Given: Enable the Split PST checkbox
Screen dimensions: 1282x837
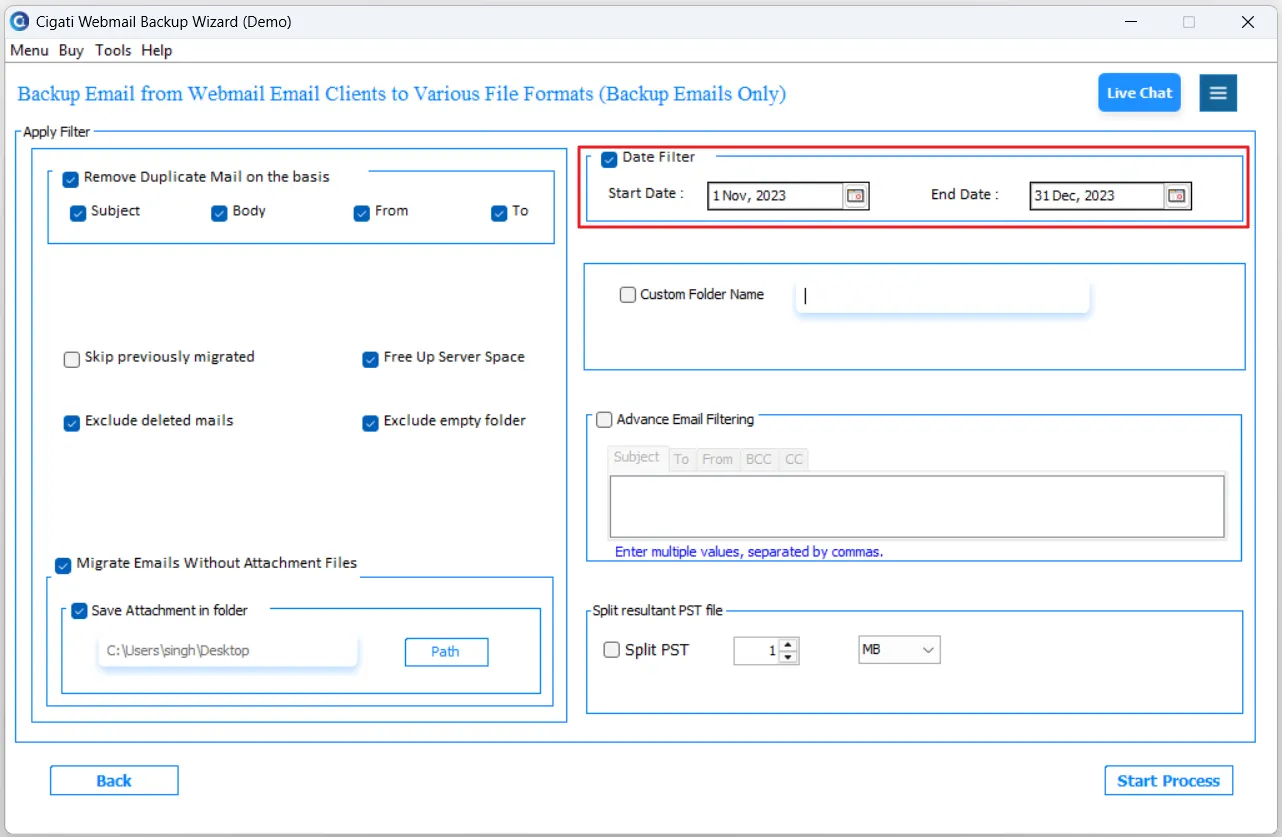Looking at the screenshot, I should click(612, 650).
